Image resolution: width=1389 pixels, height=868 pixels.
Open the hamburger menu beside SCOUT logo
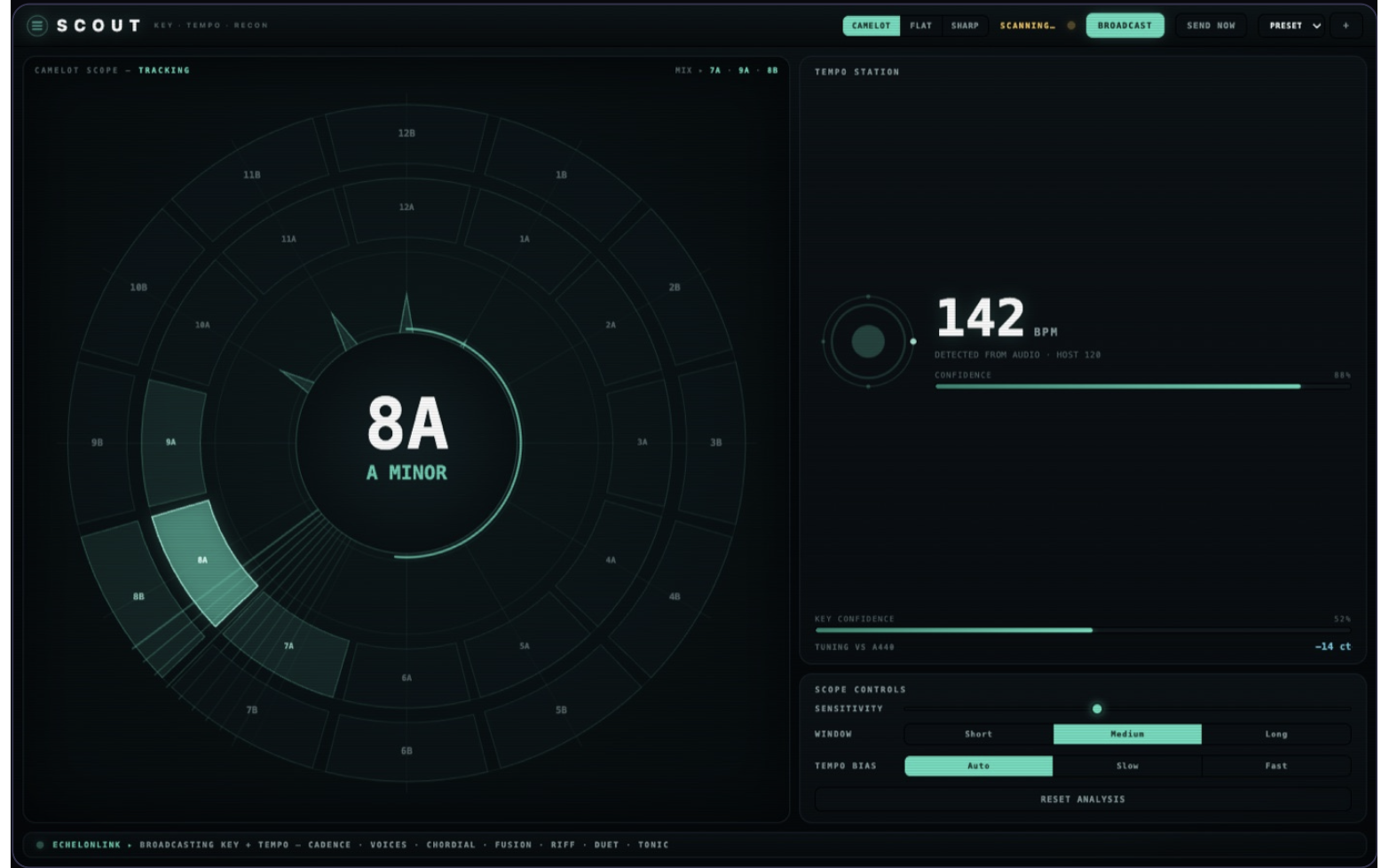click(36, 26)
